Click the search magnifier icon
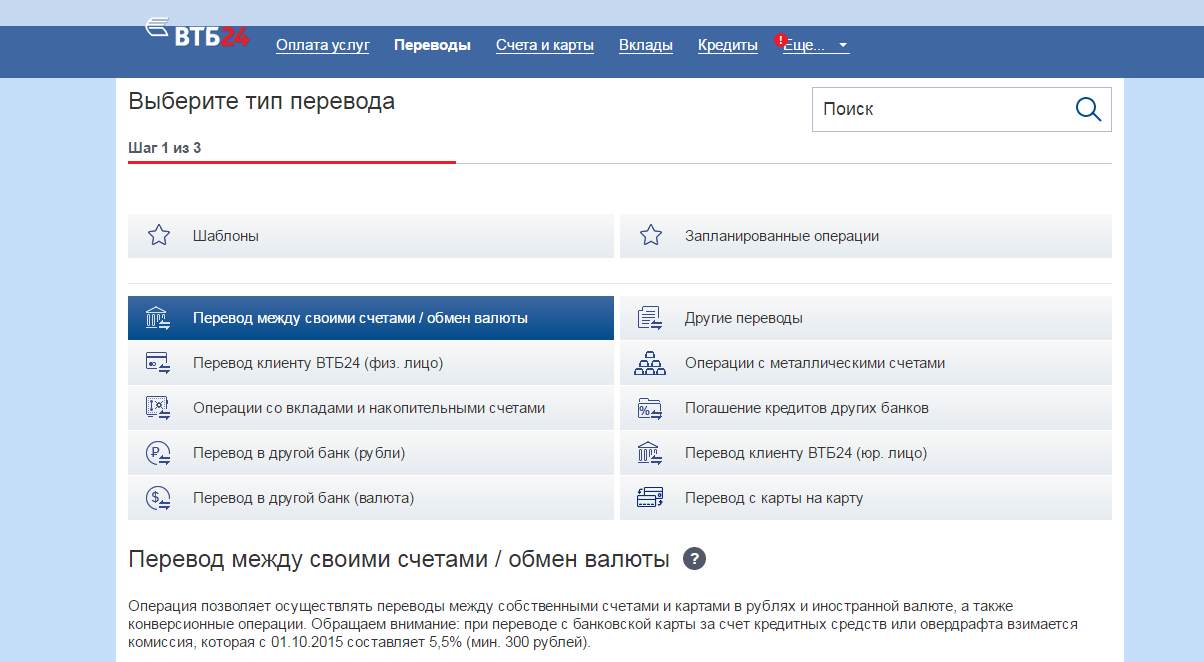Screen dimensions: 1204x662 [x=1087, y=109]
